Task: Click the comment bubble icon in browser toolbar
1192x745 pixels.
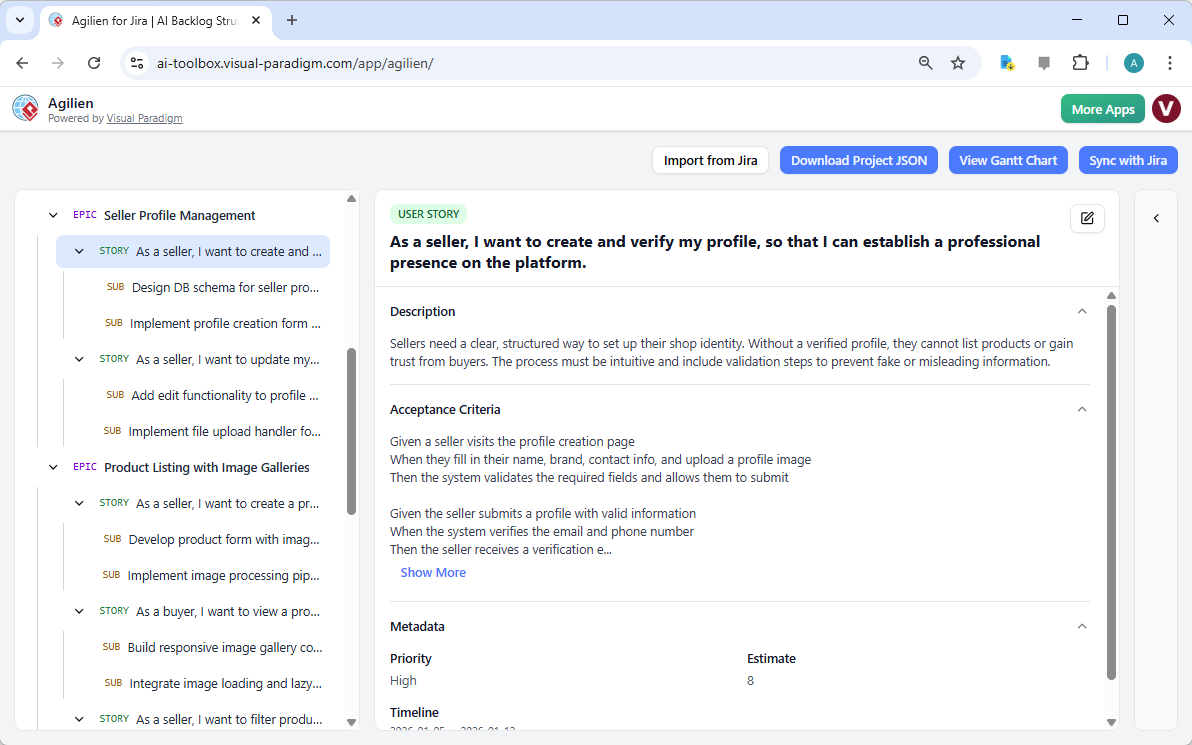Action: 1044,62
